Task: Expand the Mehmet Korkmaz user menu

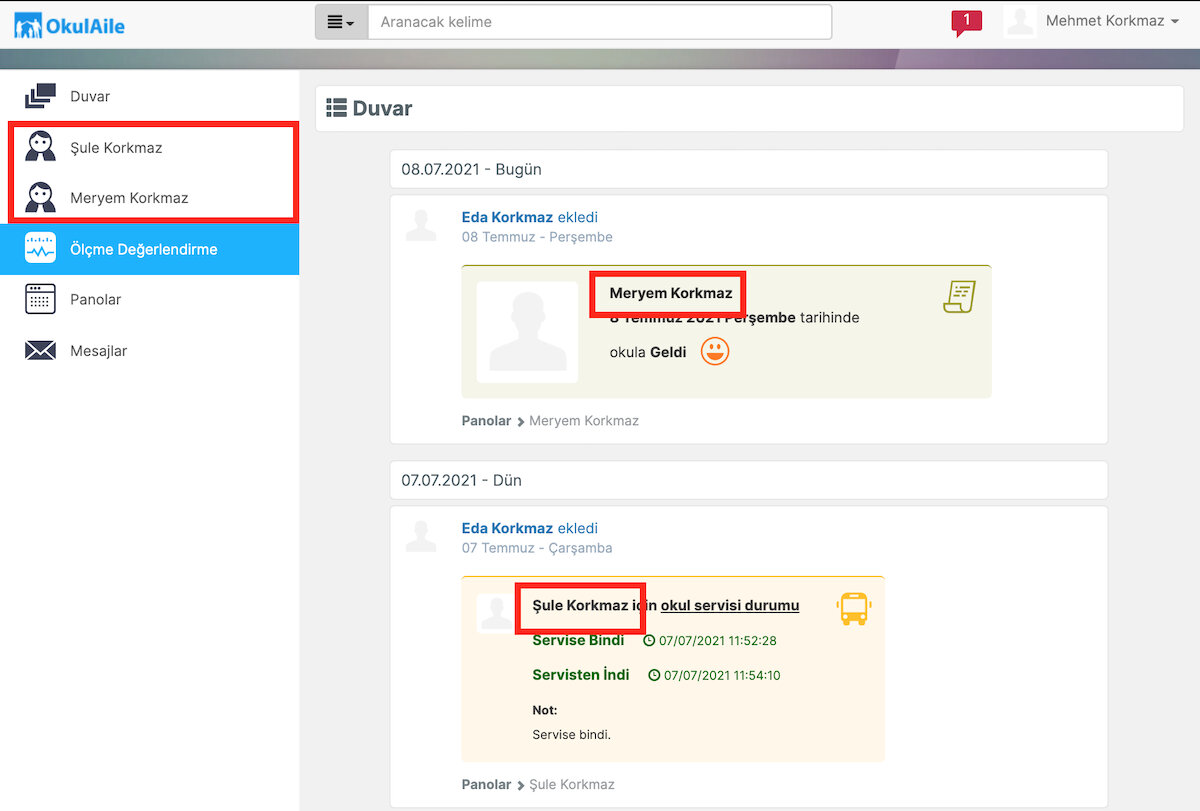Action: coord(1112,21)
